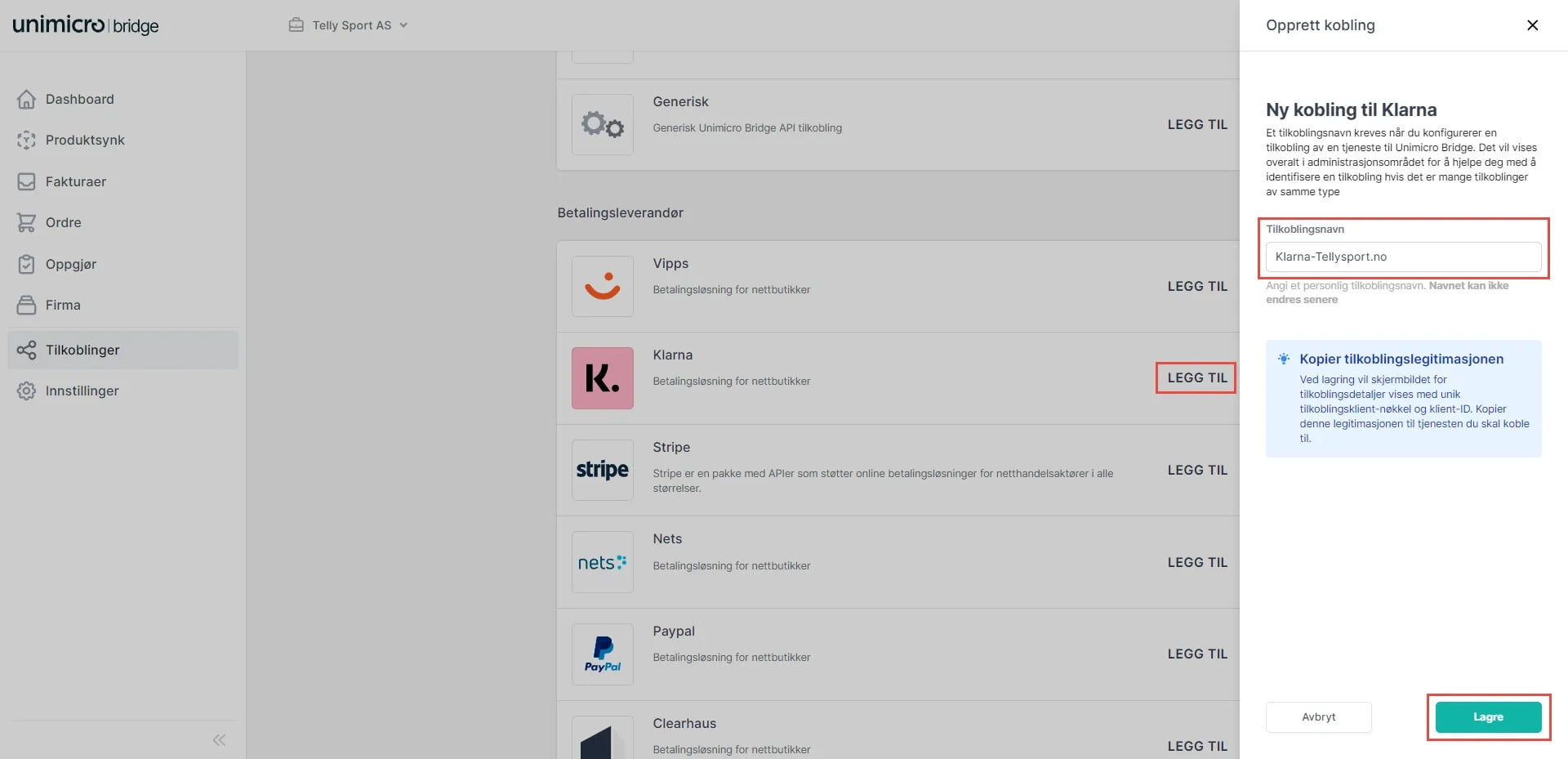The width and height of the screenshot is (1568, 759).
Task: Click the Nets logo
Action: (603, 562)
